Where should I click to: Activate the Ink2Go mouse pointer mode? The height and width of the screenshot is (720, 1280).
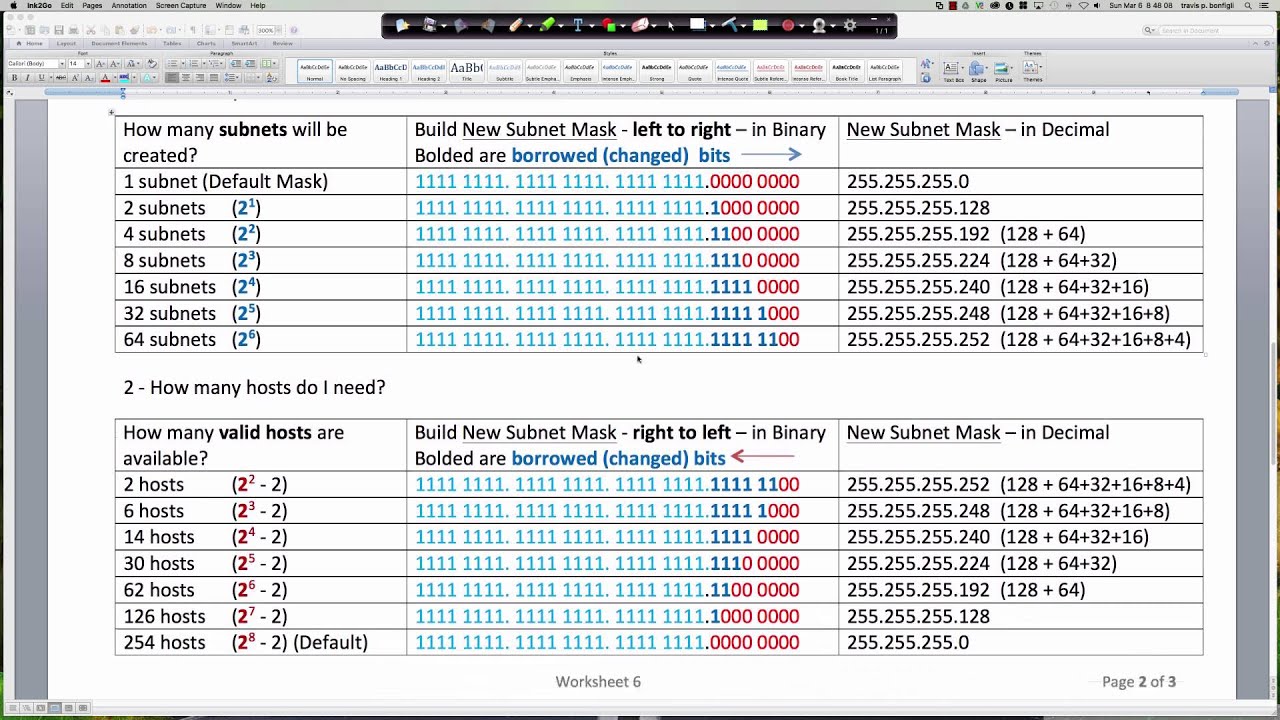coord(671,26)
